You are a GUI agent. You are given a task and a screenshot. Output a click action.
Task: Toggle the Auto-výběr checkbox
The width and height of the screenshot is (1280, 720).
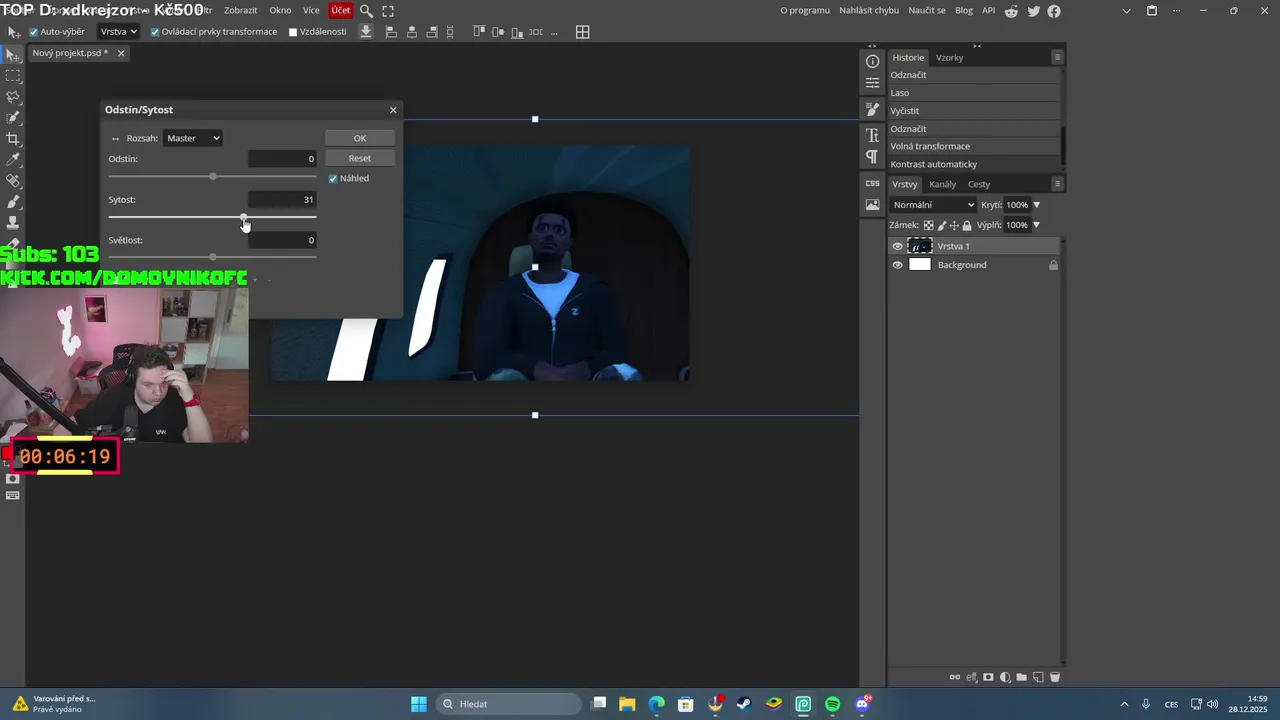[33, 32]
